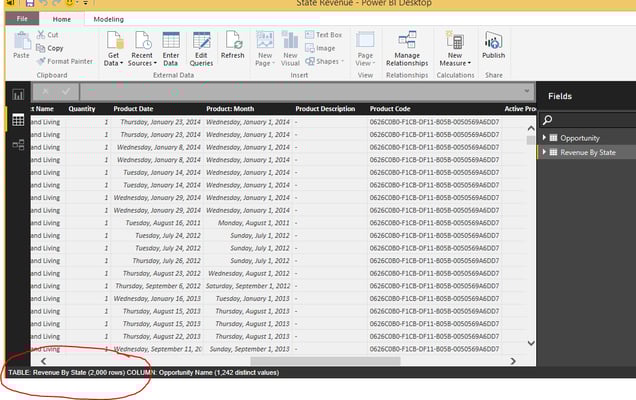The height and width of the screenshot is (400, 636).
Task: Expand the Revenue By State table
Action: click(544, 152)
